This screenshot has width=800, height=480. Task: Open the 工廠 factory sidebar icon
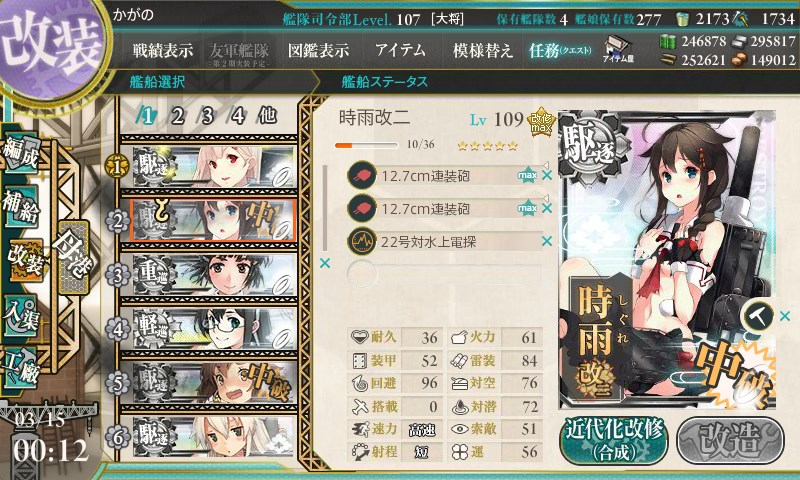20,367
